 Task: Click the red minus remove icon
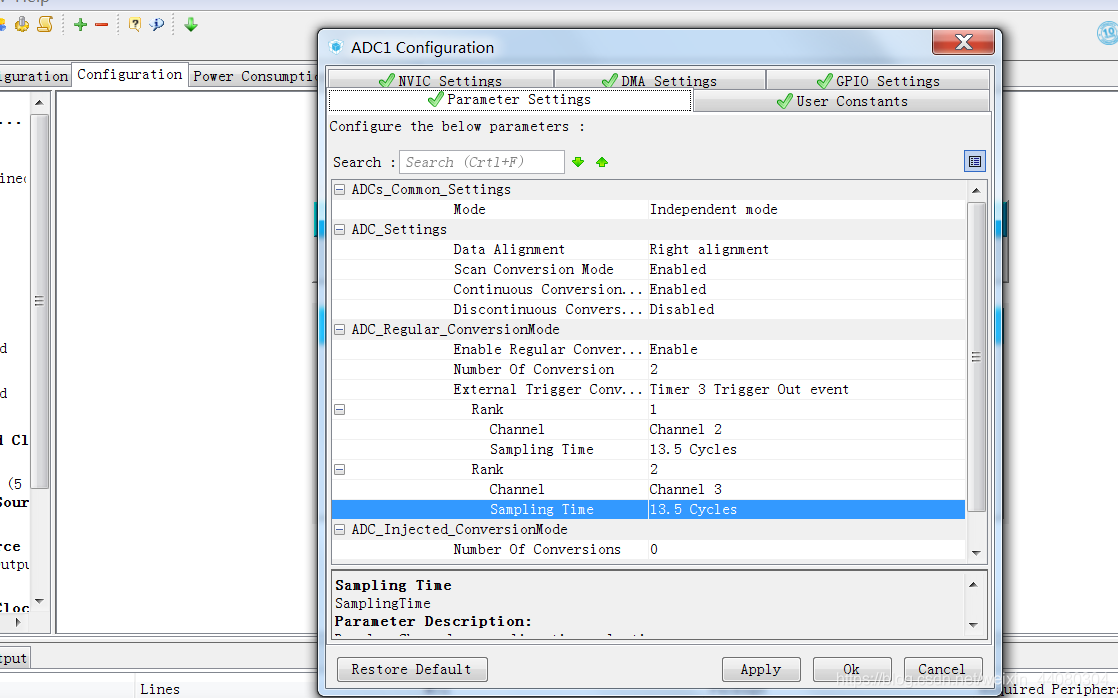(x=101, y=25)
